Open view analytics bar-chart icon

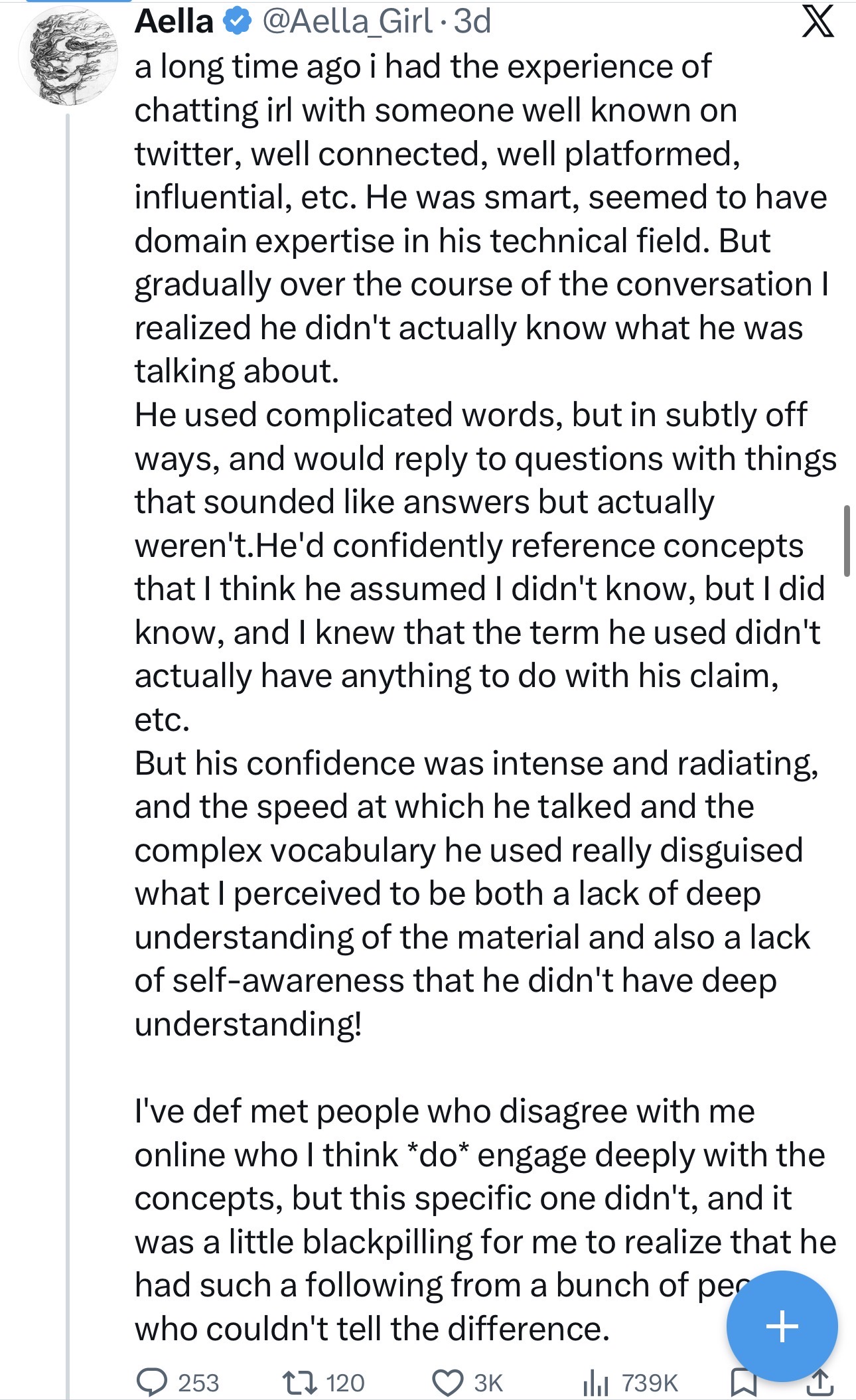pyautogui.click(x=595, y=1383)
